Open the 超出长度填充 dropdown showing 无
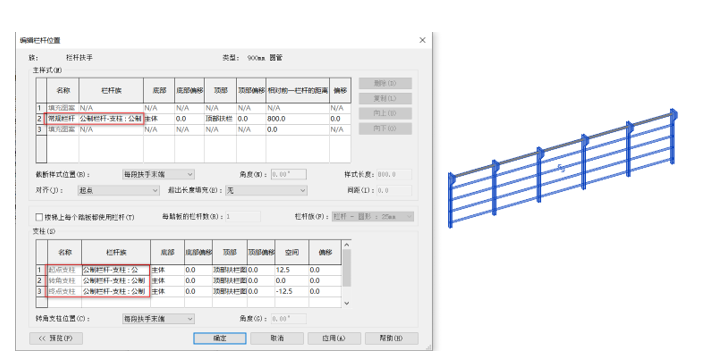The height and width of the screenshot is (362, 703). [266, 191]
